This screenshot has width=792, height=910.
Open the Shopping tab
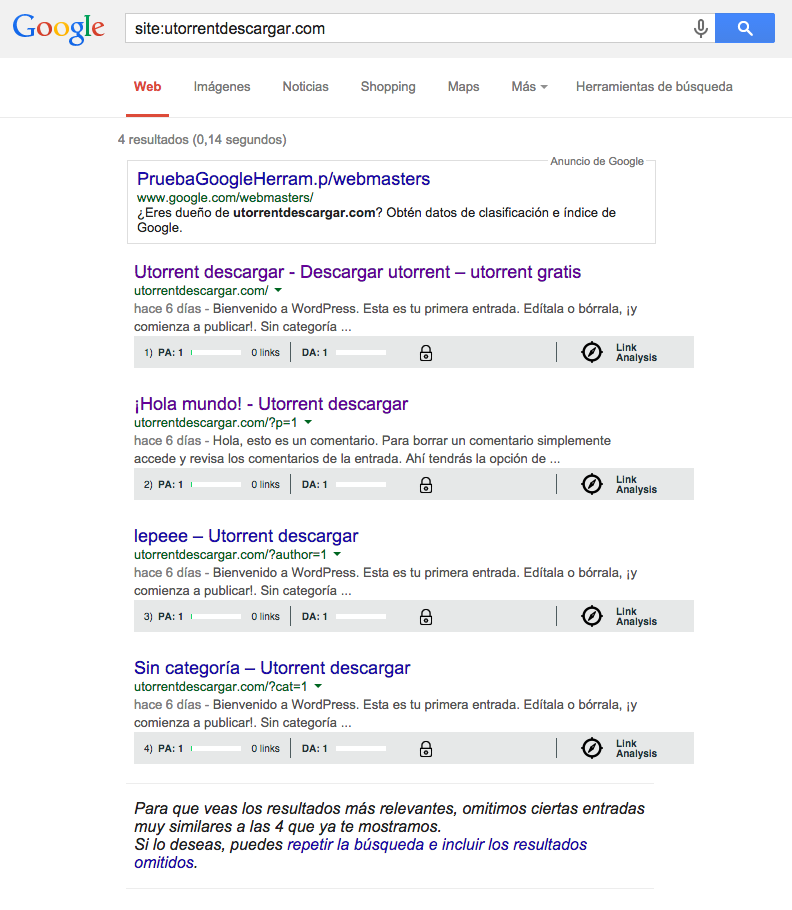pos(388,86)
